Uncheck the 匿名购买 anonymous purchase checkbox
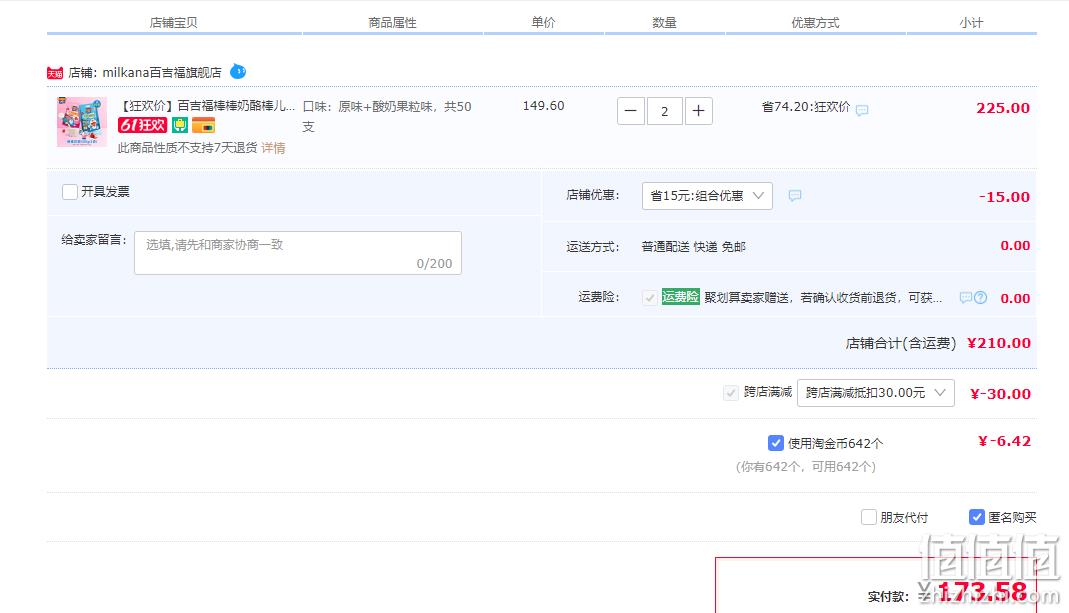This screenshot has height=613, width=1069. pyautogui.click(x=977, y=517)
